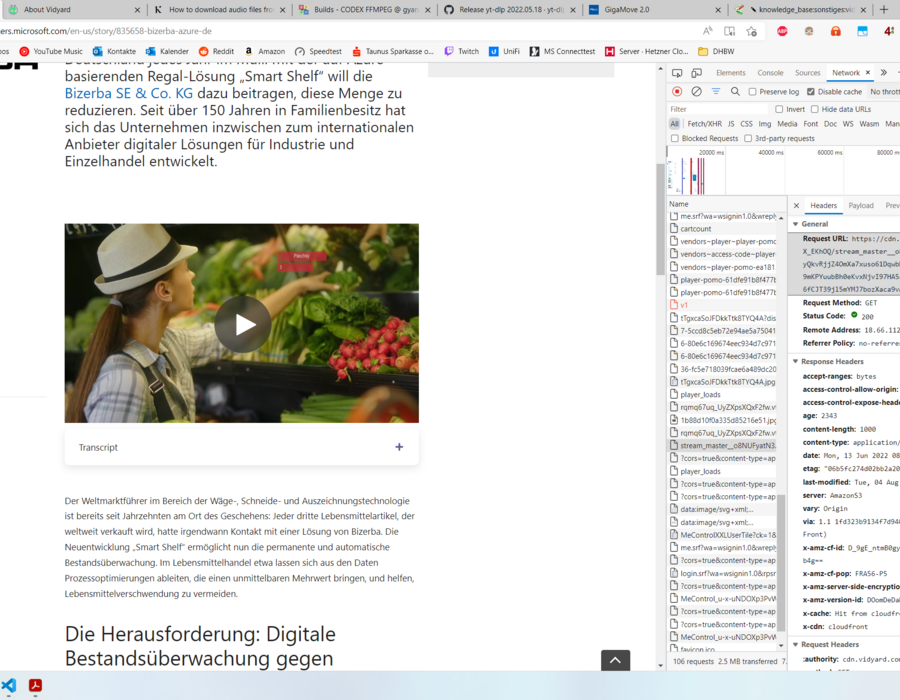Screen dimensions: 900x700
Task: Click the scroll-to-top arrow button
Action: coord(615,660)
